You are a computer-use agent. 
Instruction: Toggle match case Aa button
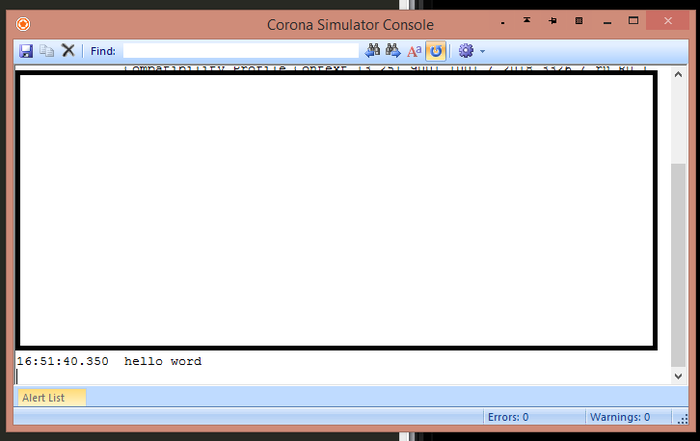click(414, 51)
